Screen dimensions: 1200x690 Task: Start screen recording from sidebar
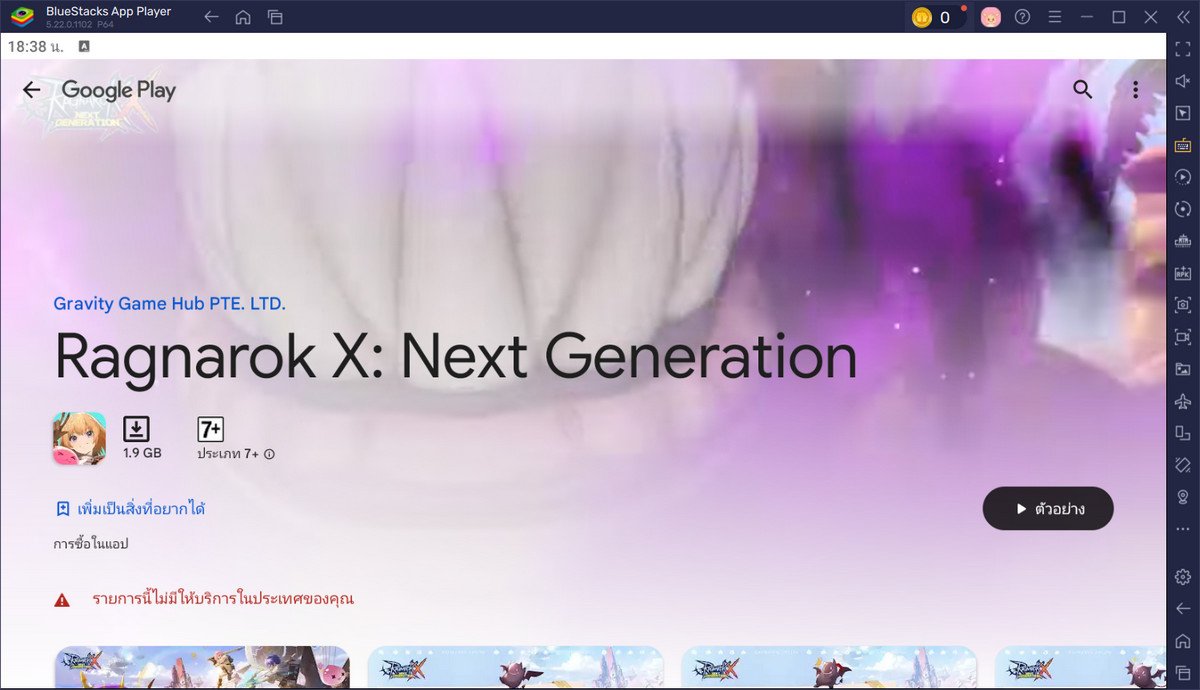[1183, 337]
